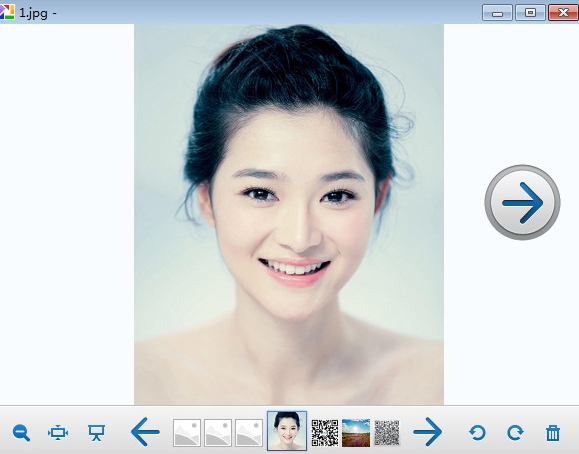Select the highlighted portrait thumbnail
The height and width of the screenshot is (454, 579).
(x=287, y=431)
